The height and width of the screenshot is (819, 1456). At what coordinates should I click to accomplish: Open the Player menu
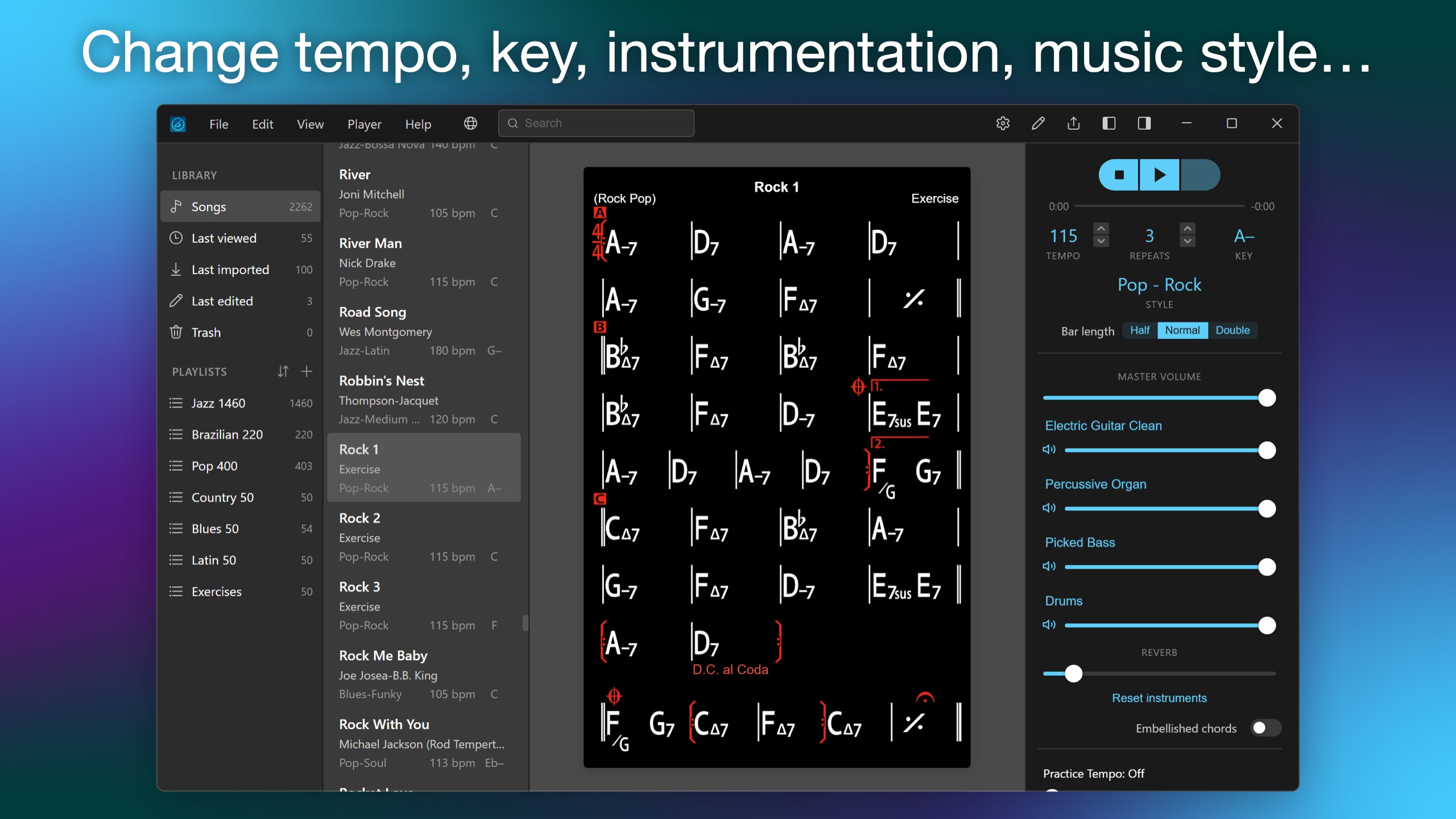365,124
